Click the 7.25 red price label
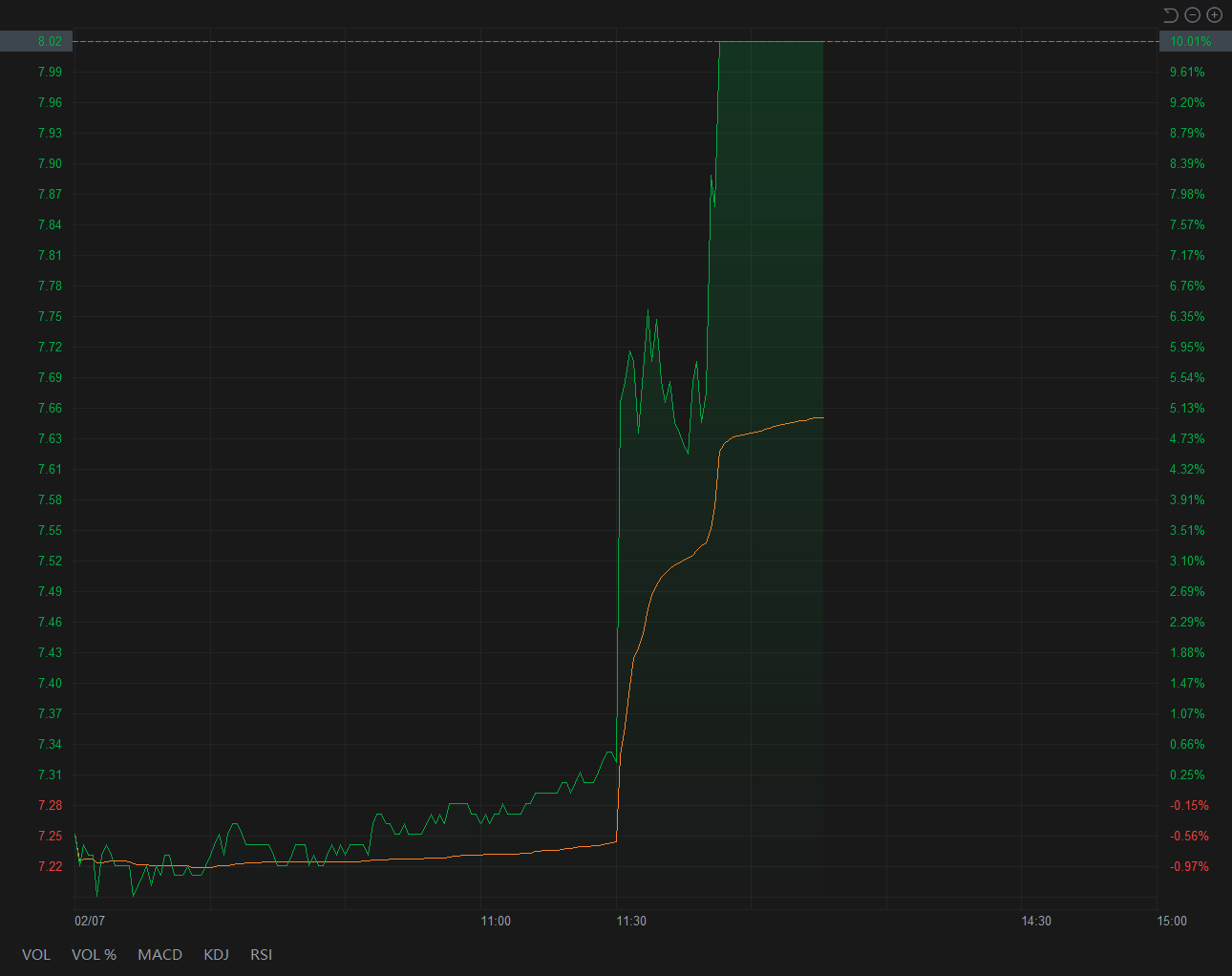 tap(50, 836)
